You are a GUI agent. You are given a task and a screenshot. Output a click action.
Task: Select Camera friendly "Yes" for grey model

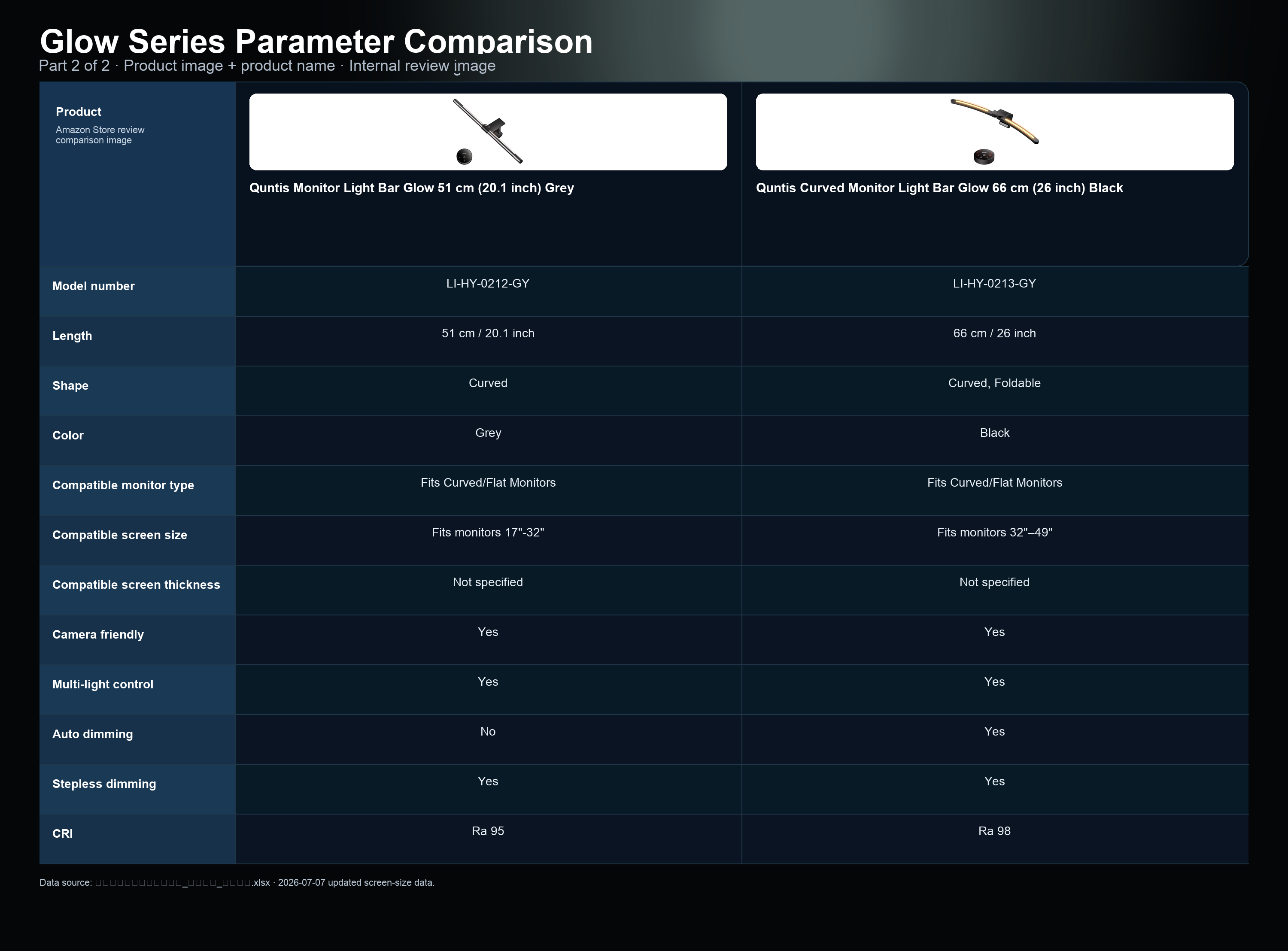click(x=488, y=632)
